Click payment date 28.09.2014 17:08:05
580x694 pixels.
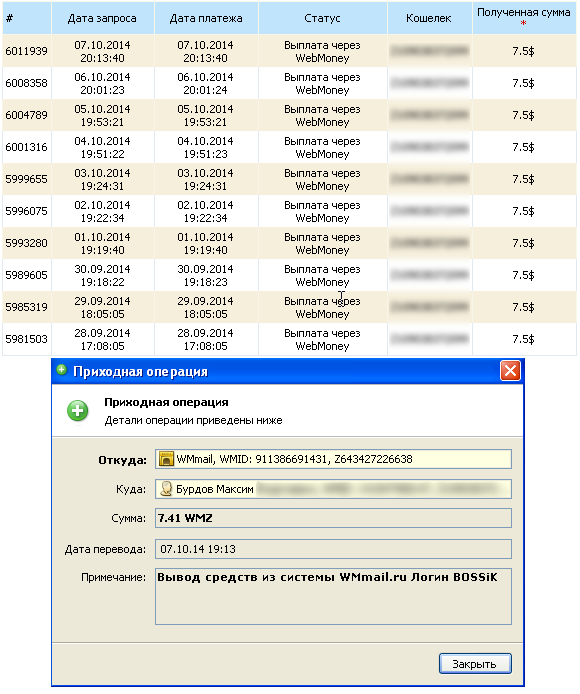point(205,339)
